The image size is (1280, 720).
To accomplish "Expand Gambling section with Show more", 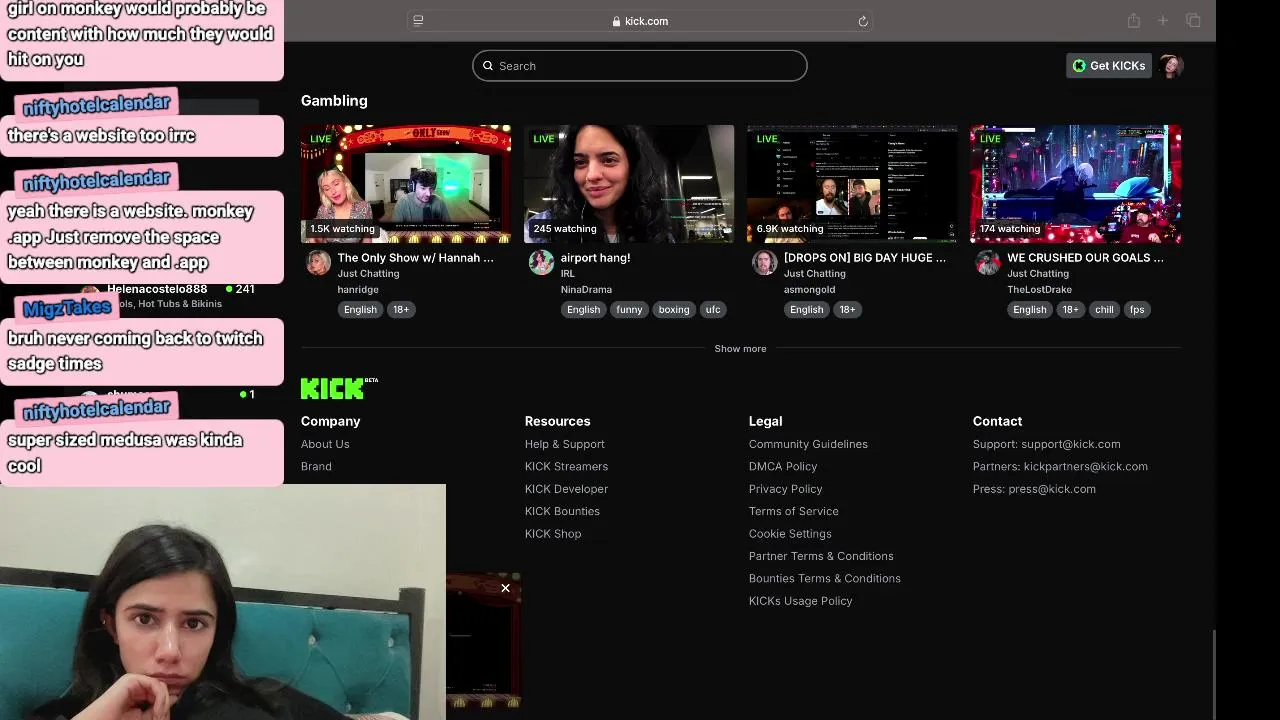I will pyautogui.click(x=740, y=349).
